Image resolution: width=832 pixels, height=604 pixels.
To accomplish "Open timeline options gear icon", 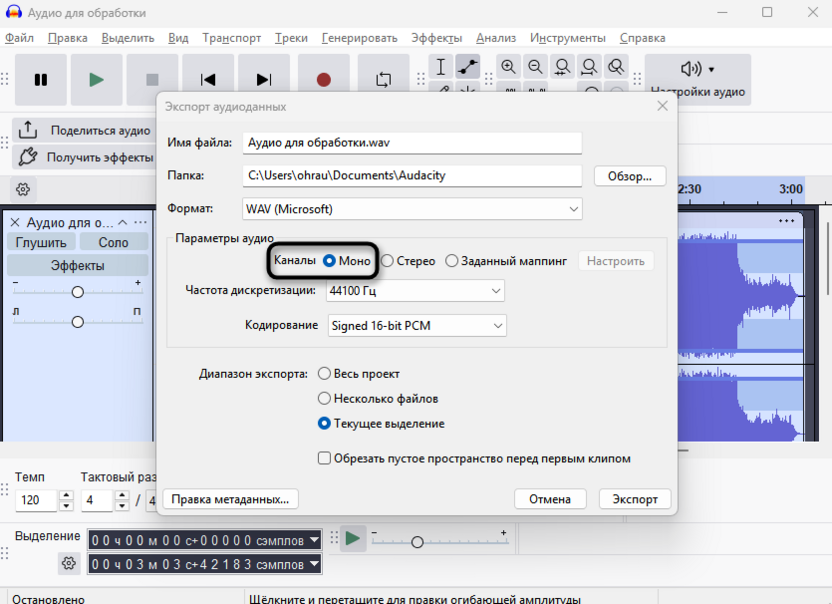I will 23,189.
